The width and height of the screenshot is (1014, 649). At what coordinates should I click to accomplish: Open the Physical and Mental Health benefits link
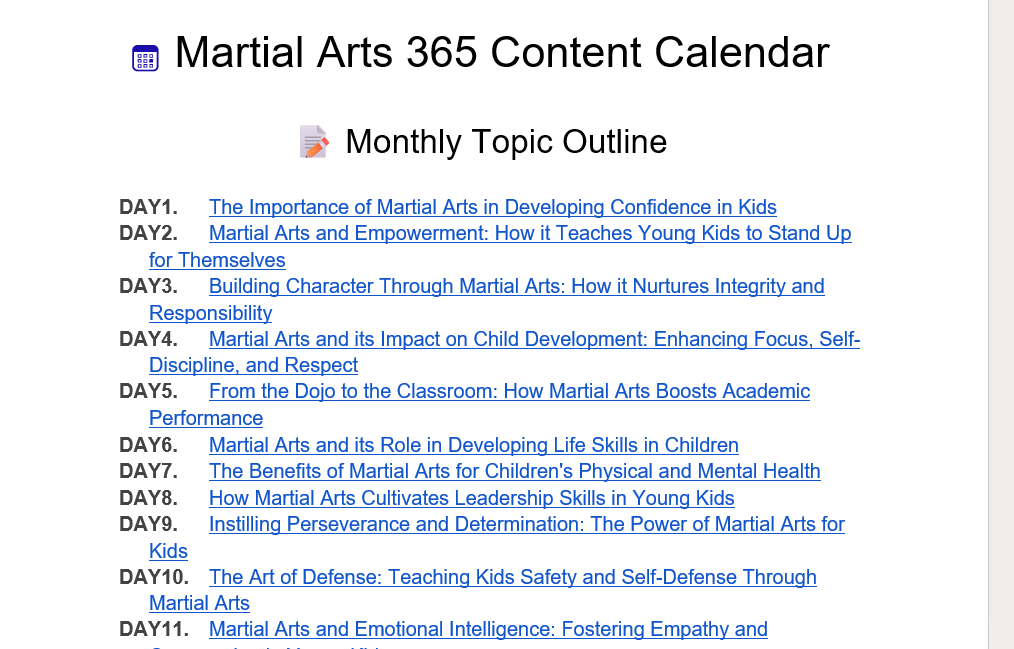point(514,472)
